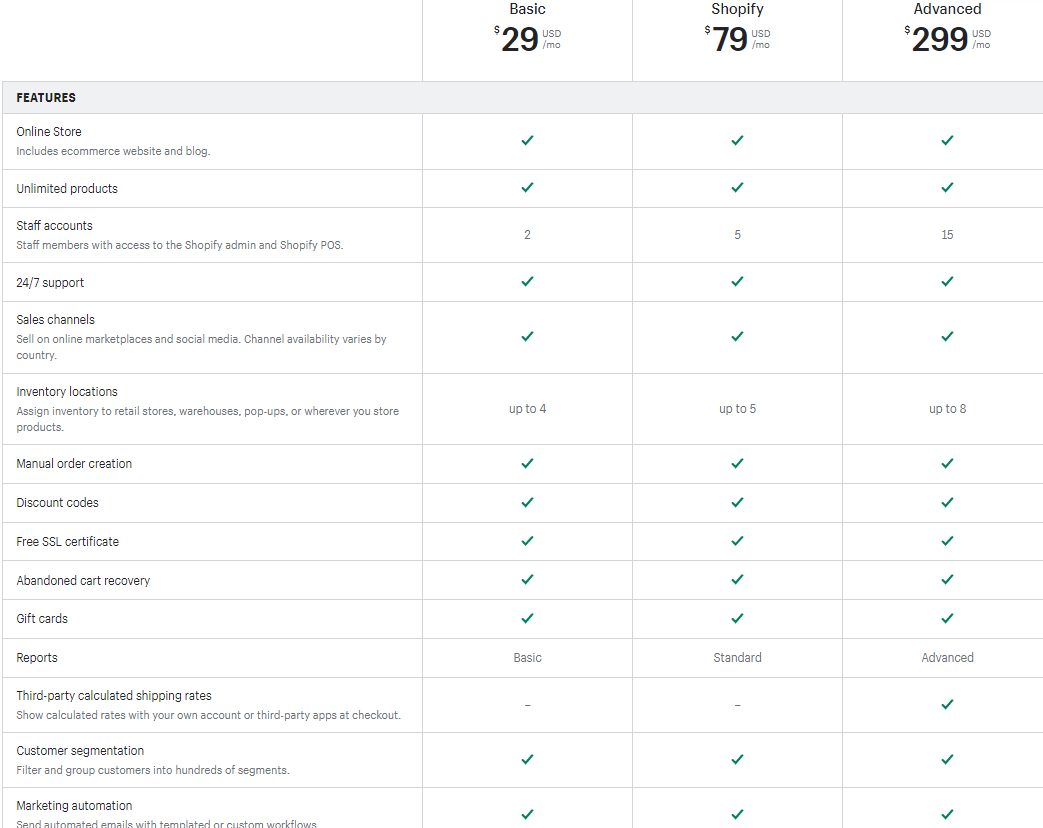
Task: Click Abandoned cart recovery checkmark under Basic
Action: (x=527, y=580)
